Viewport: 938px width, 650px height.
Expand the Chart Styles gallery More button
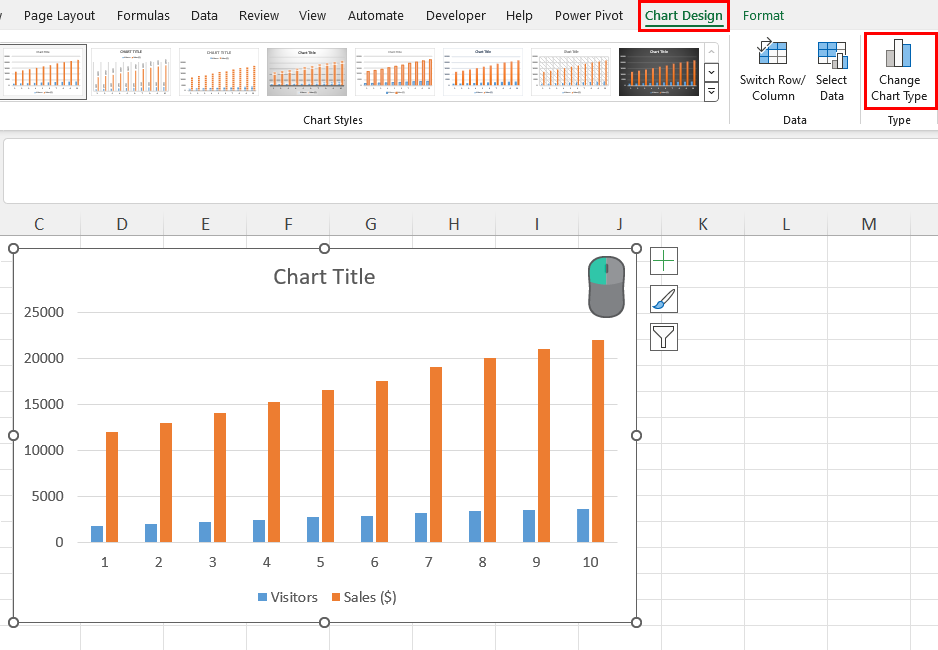click(711, 92)
